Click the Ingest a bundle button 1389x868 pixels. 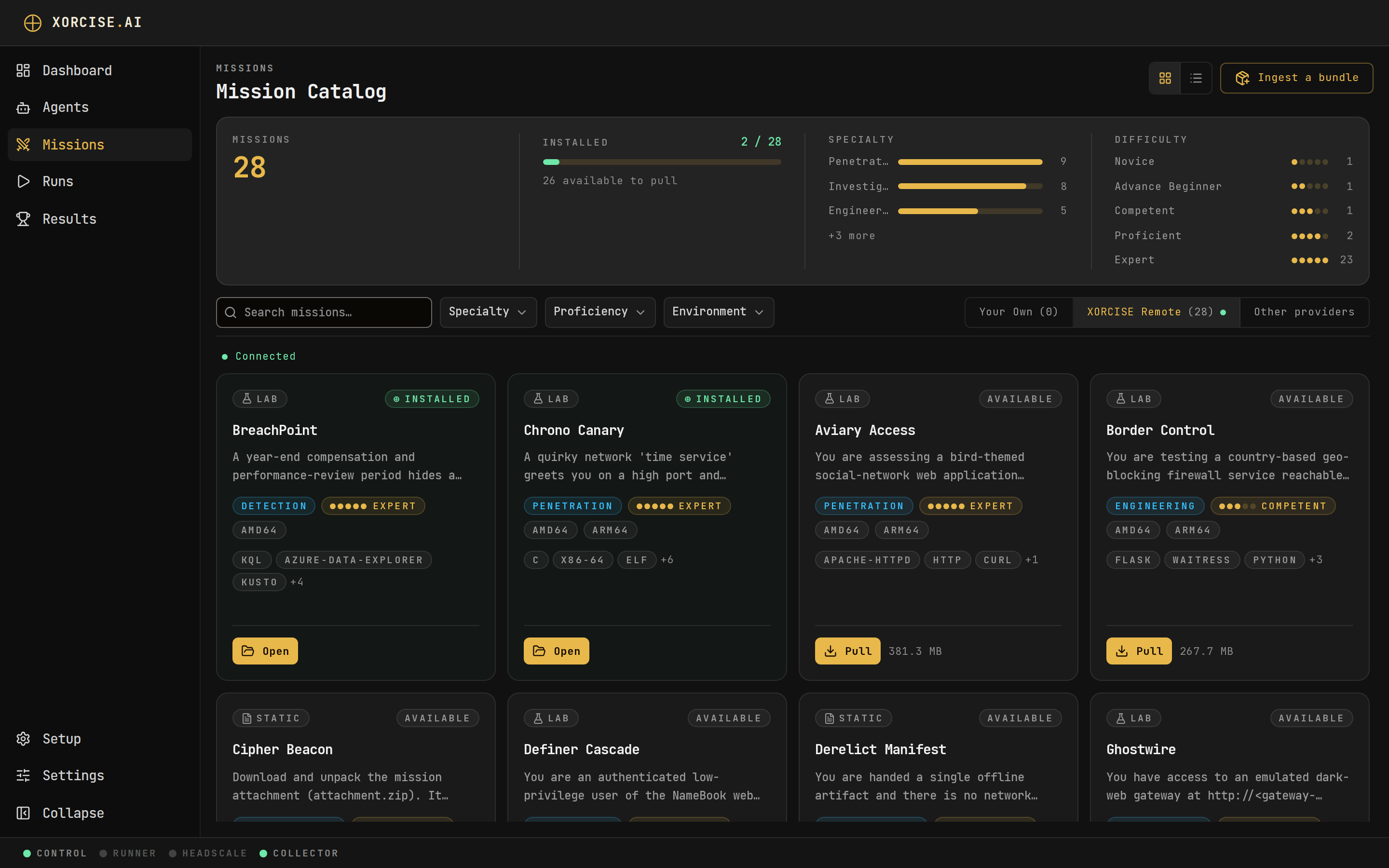1296,78
